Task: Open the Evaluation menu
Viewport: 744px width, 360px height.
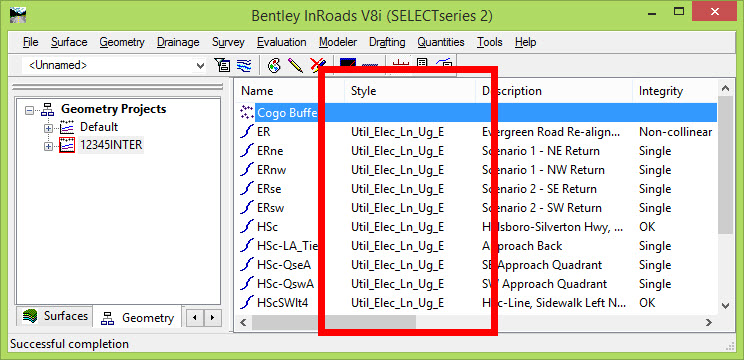Action: [x=281, y=42]
